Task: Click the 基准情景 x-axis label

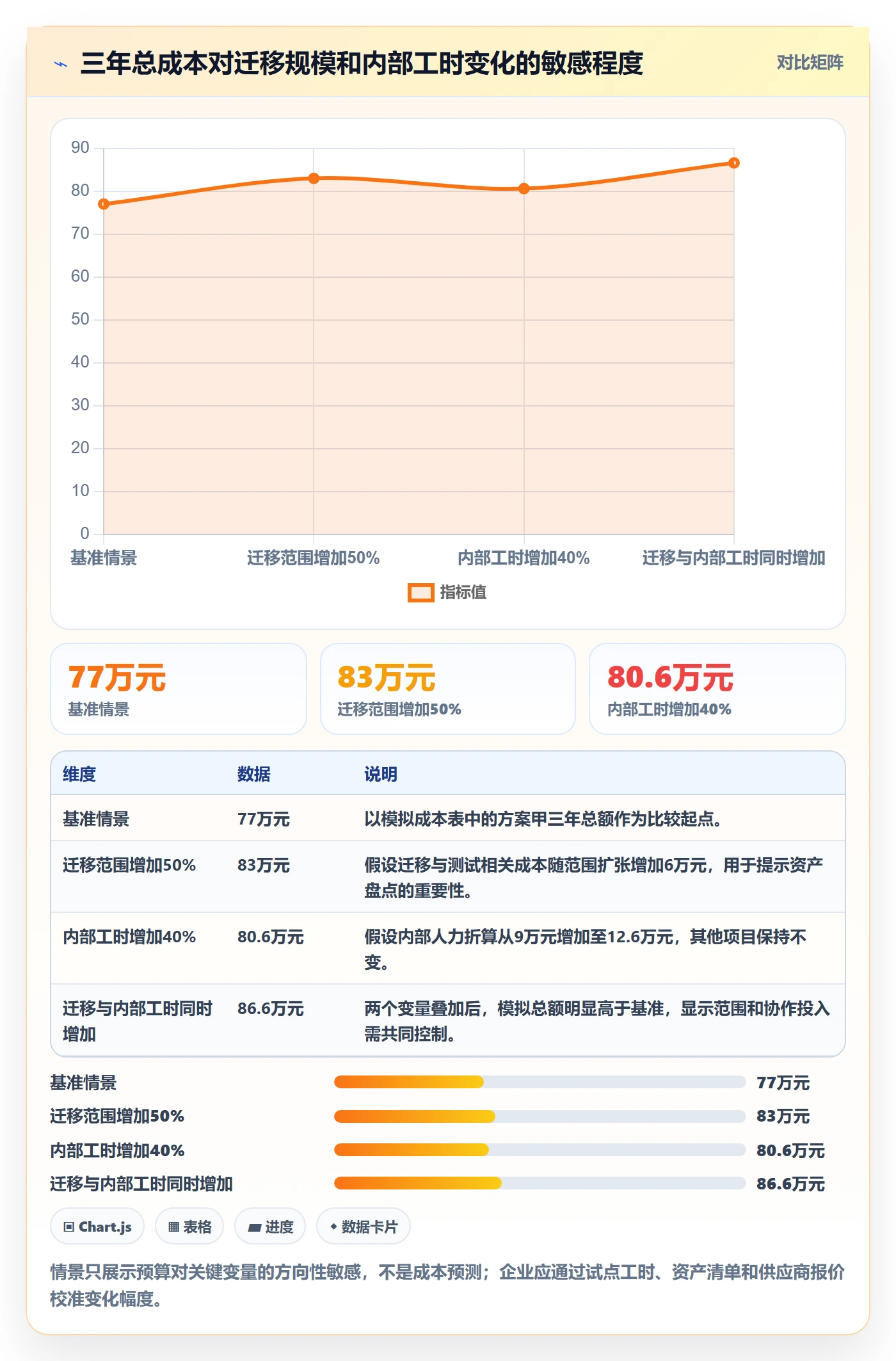Action: tap(104, 558)
